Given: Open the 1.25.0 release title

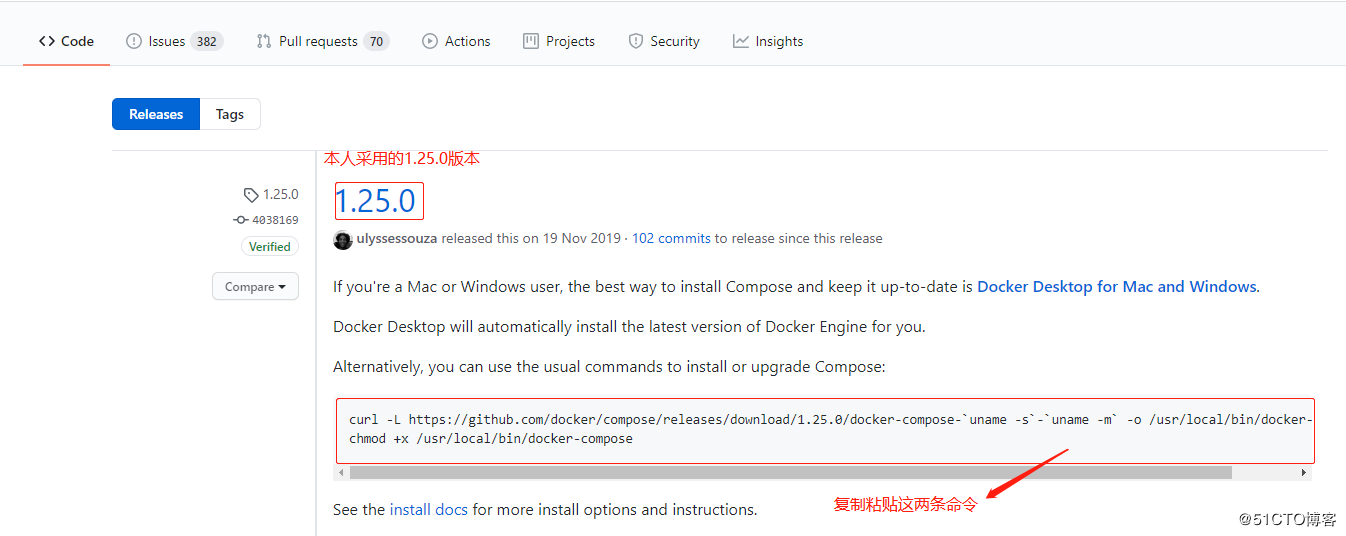Looking at the screenshot, I should (375, 201).
